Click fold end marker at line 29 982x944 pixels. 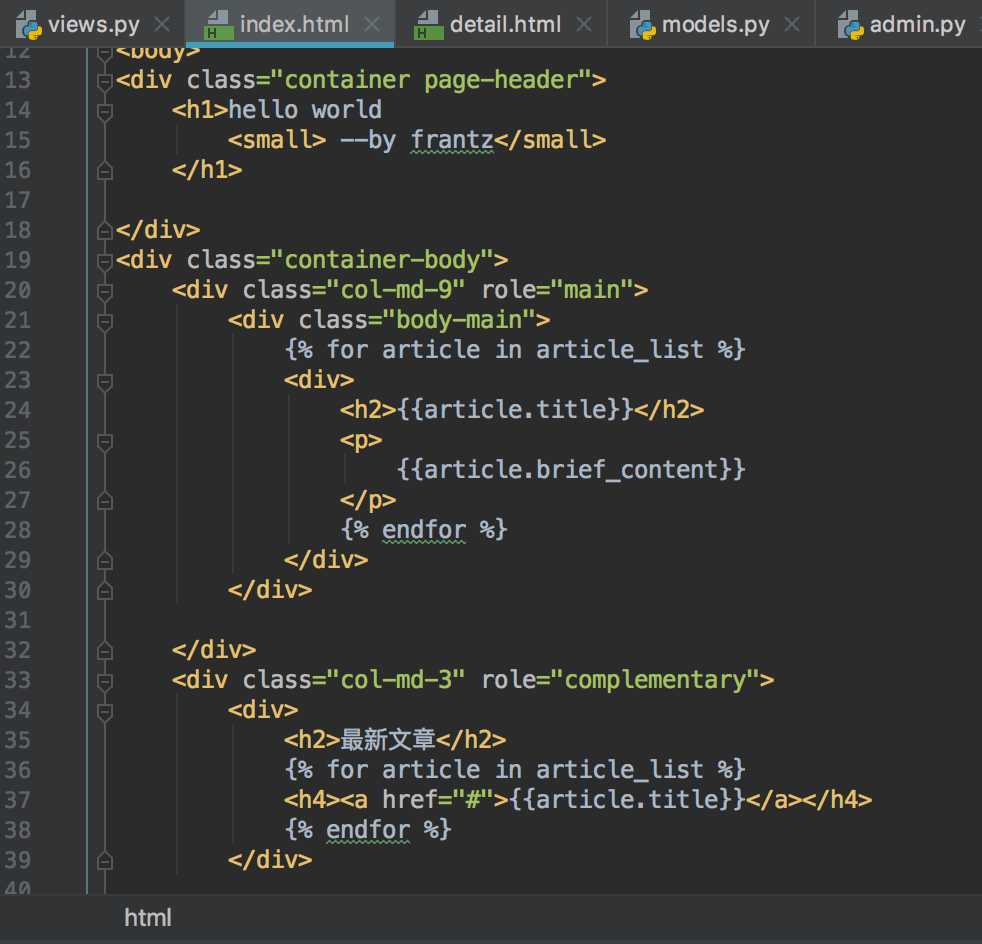(105, 561)
